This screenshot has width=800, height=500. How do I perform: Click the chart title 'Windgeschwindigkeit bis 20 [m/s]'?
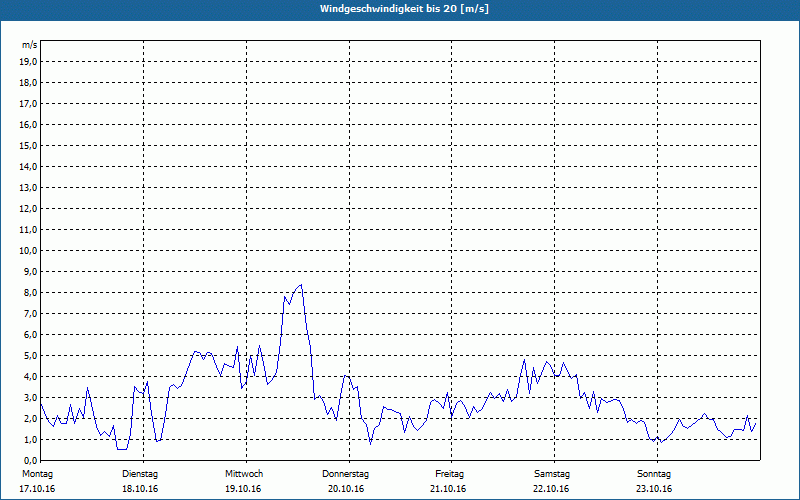pyautogui.click(x=405, y=9)
